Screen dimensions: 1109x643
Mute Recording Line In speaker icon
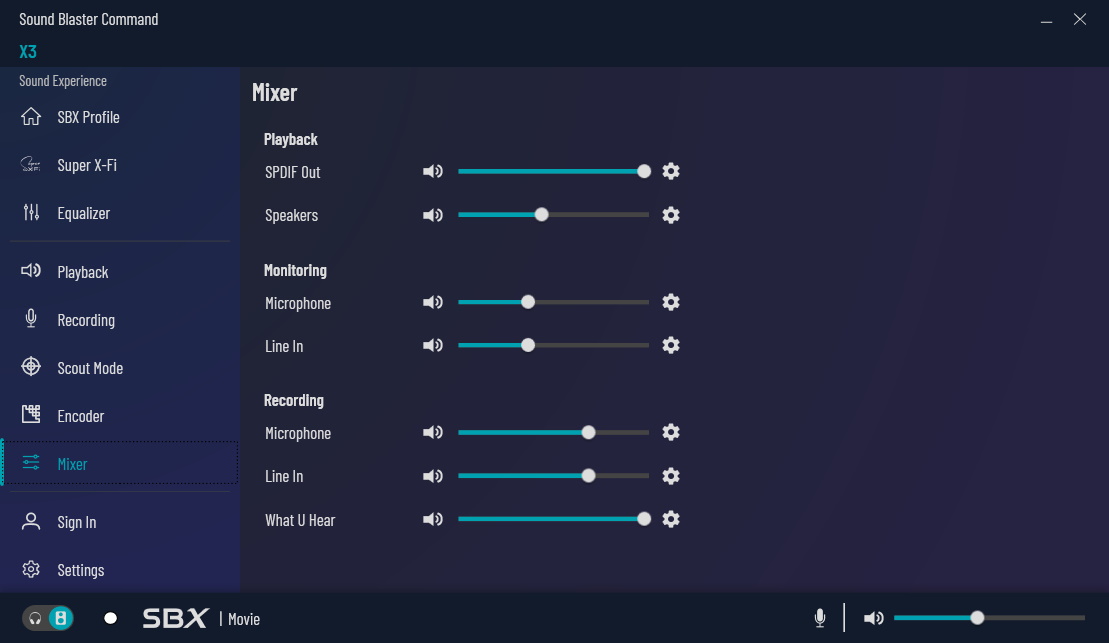pos(433,476)
